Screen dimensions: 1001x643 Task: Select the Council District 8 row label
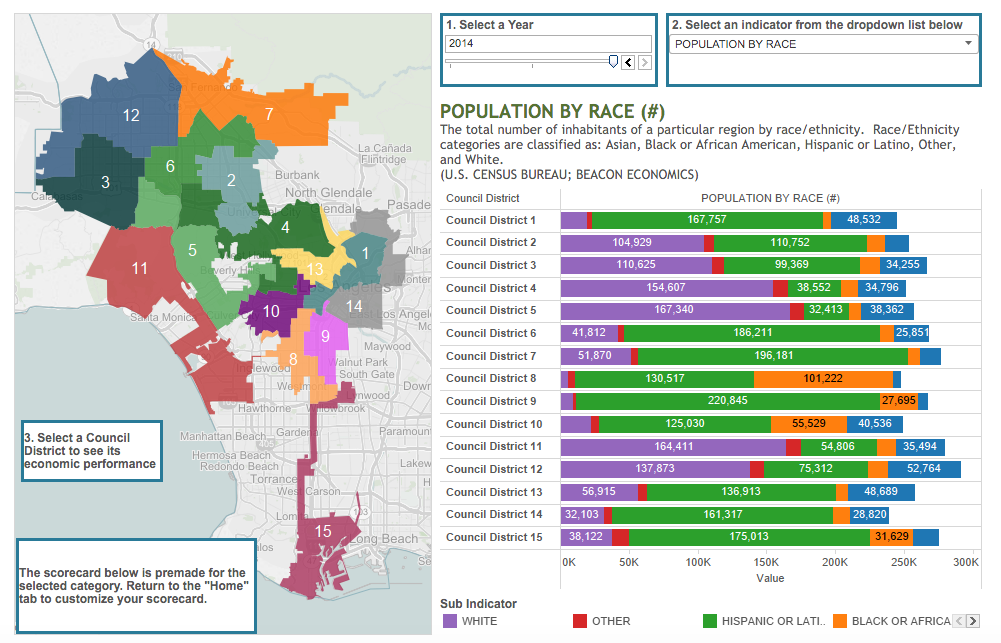pyautogui.click(x=491, y=379)
